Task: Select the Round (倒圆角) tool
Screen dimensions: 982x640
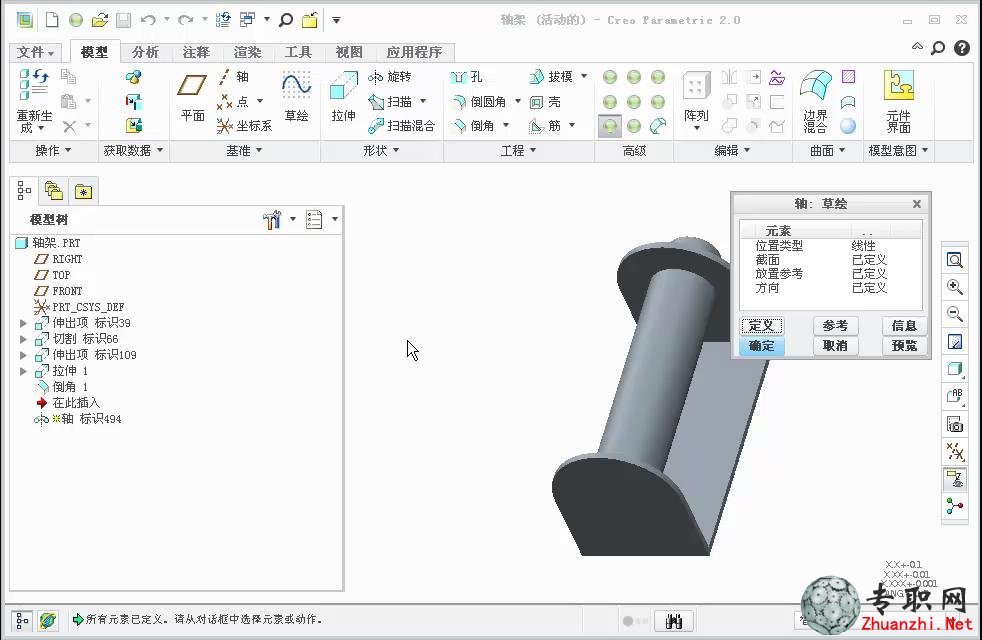Action: [479, 101]
